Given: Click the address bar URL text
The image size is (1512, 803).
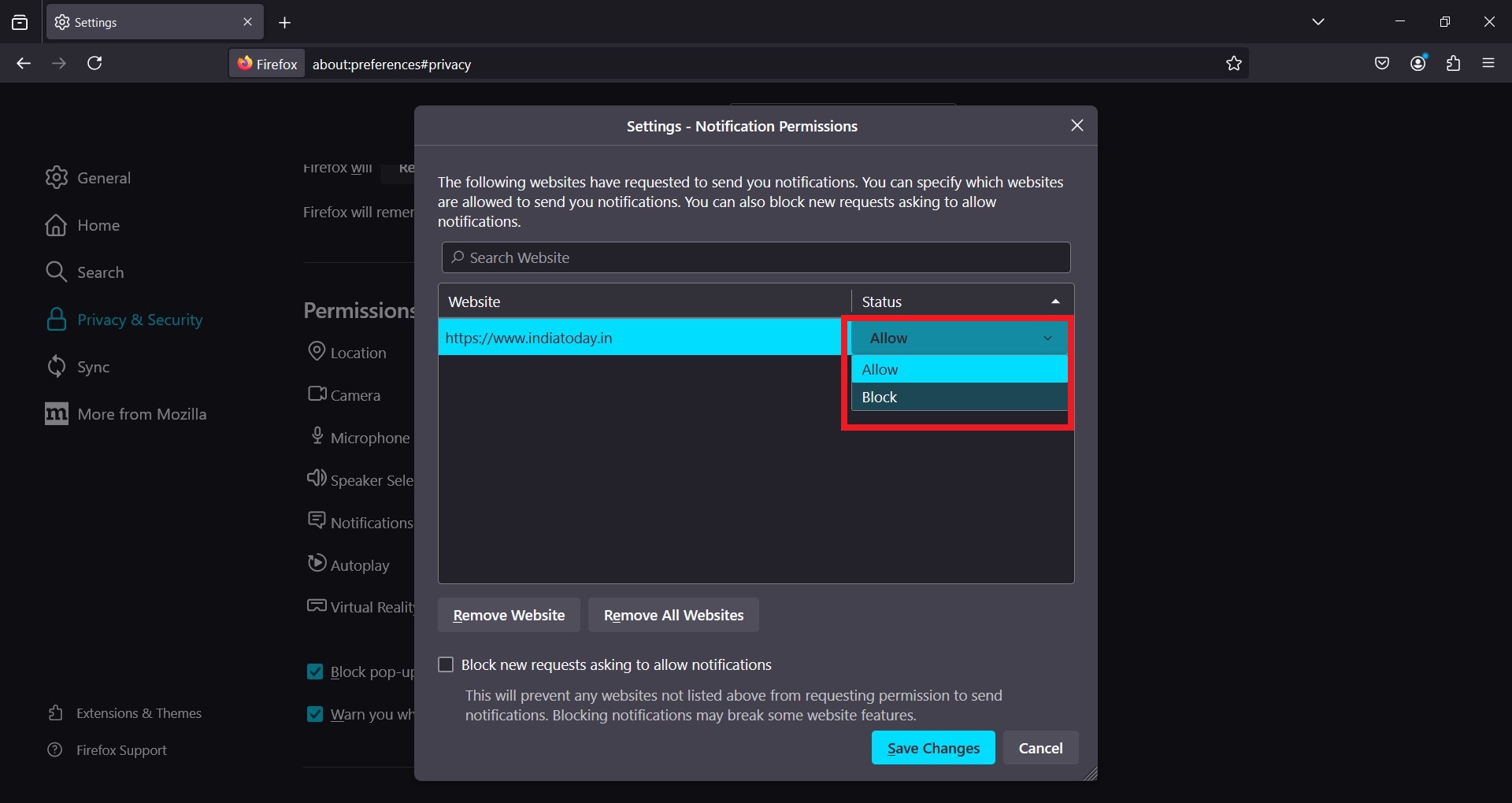Looking at the screenshot, I should (391, 65).
